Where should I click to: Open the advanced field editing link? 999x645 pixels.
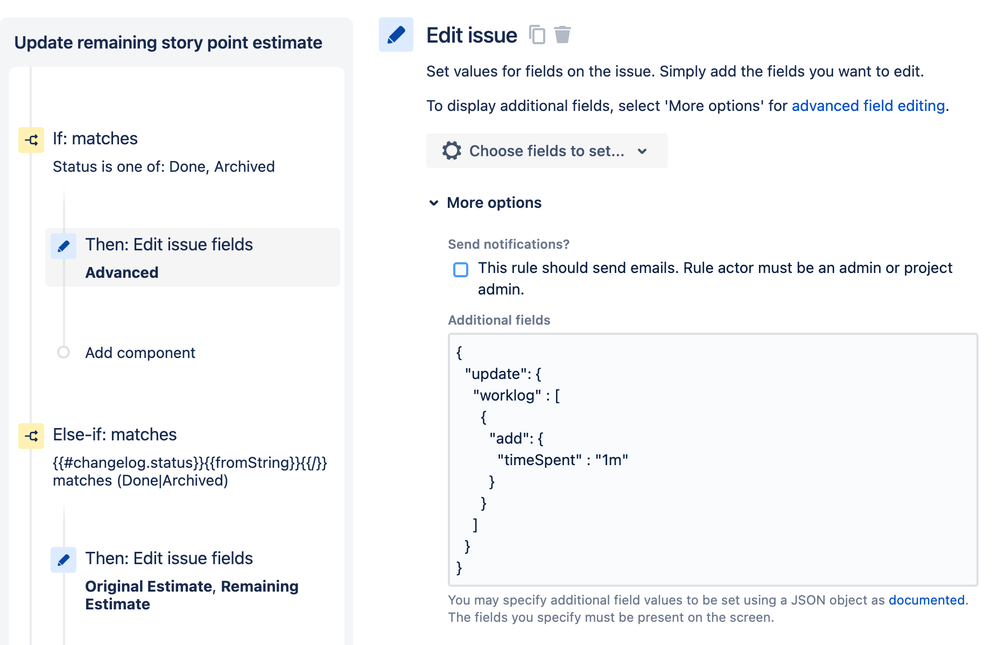click(x=868, y=106)
